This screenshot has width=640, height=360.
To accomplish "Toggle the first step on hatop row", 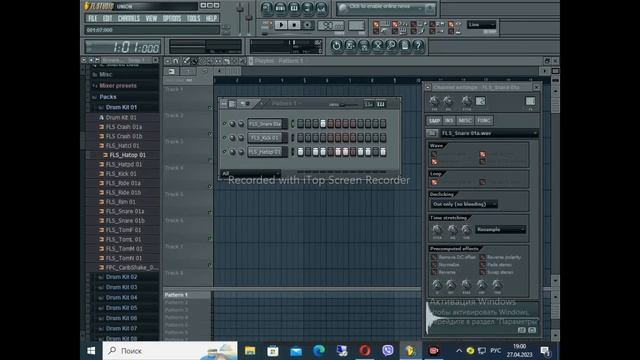I will [300, 152].
